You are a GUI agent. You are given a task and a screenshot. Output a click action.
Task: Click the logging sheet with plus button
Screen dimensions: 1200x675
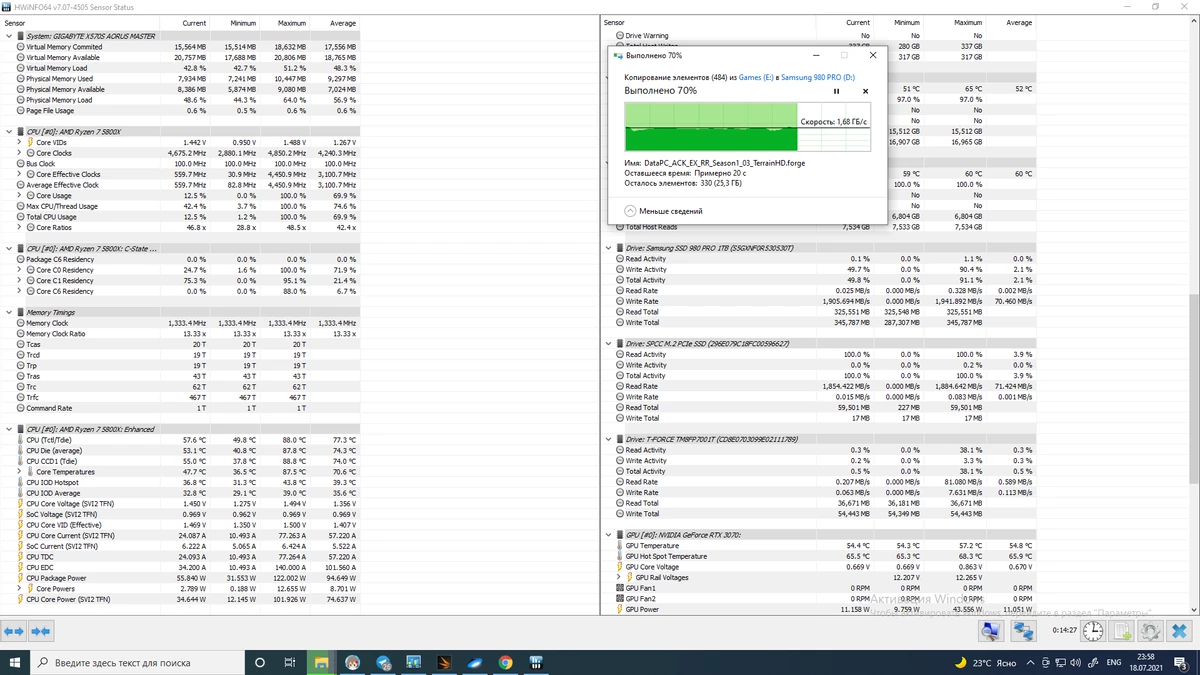[1122, 632]
